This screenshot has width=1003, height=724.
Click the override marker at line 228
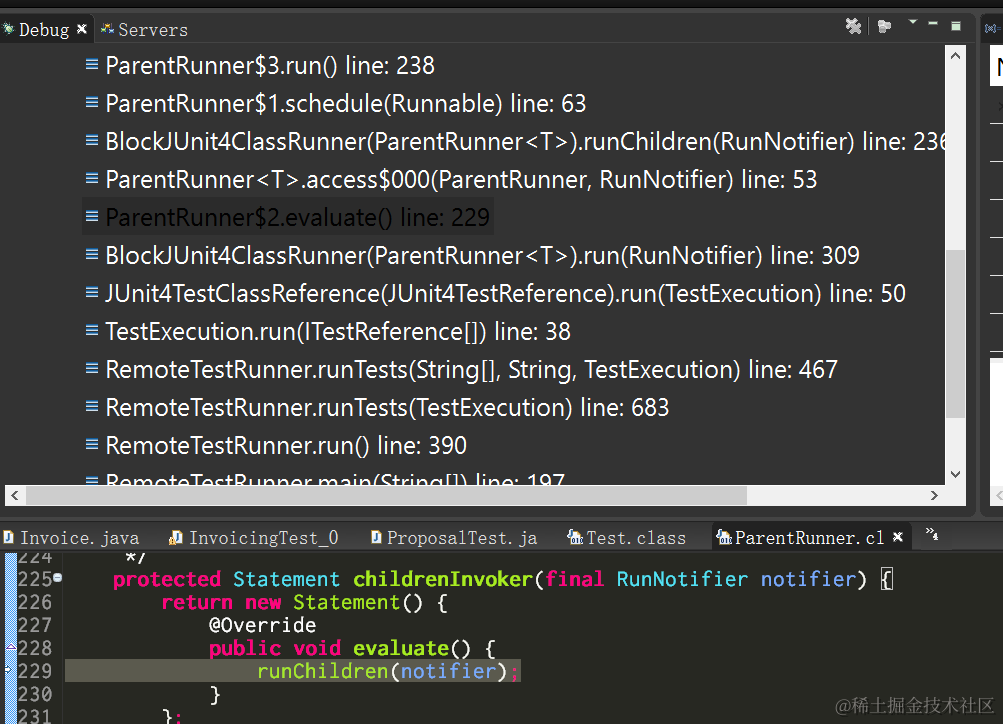coord(11,647)
